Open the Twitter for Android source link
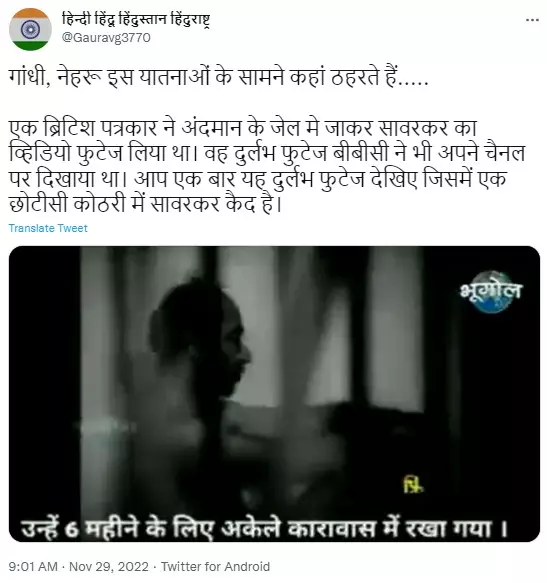This screenshot has height=583, width=547. 215,567
